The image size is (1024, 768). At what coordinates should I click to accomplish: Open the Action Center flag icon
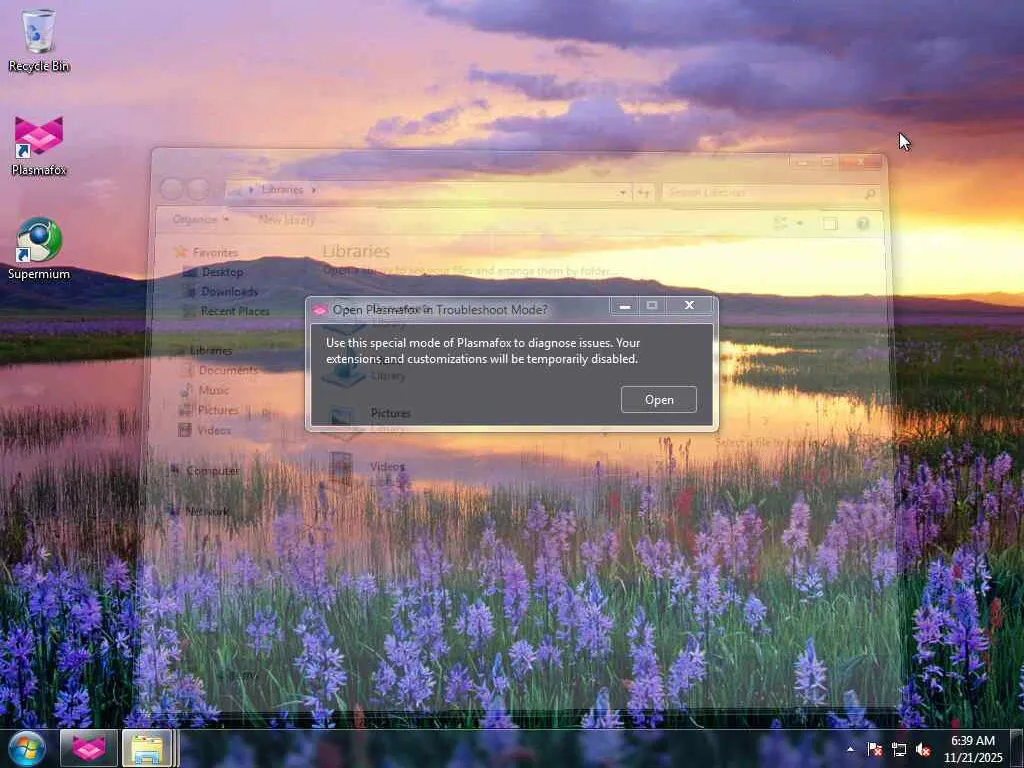(874, 749)
